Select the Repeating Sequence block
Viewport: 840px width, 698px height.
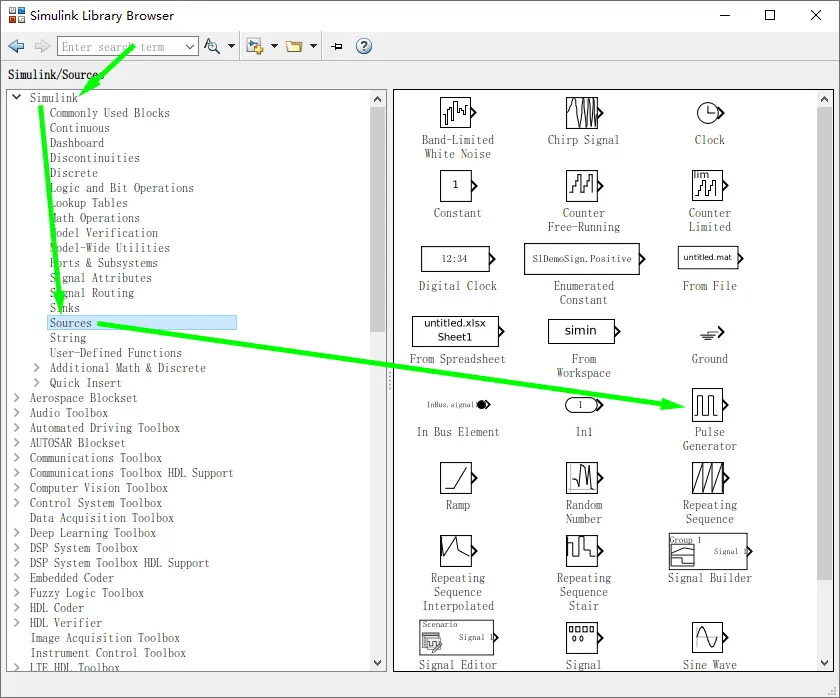710,478
